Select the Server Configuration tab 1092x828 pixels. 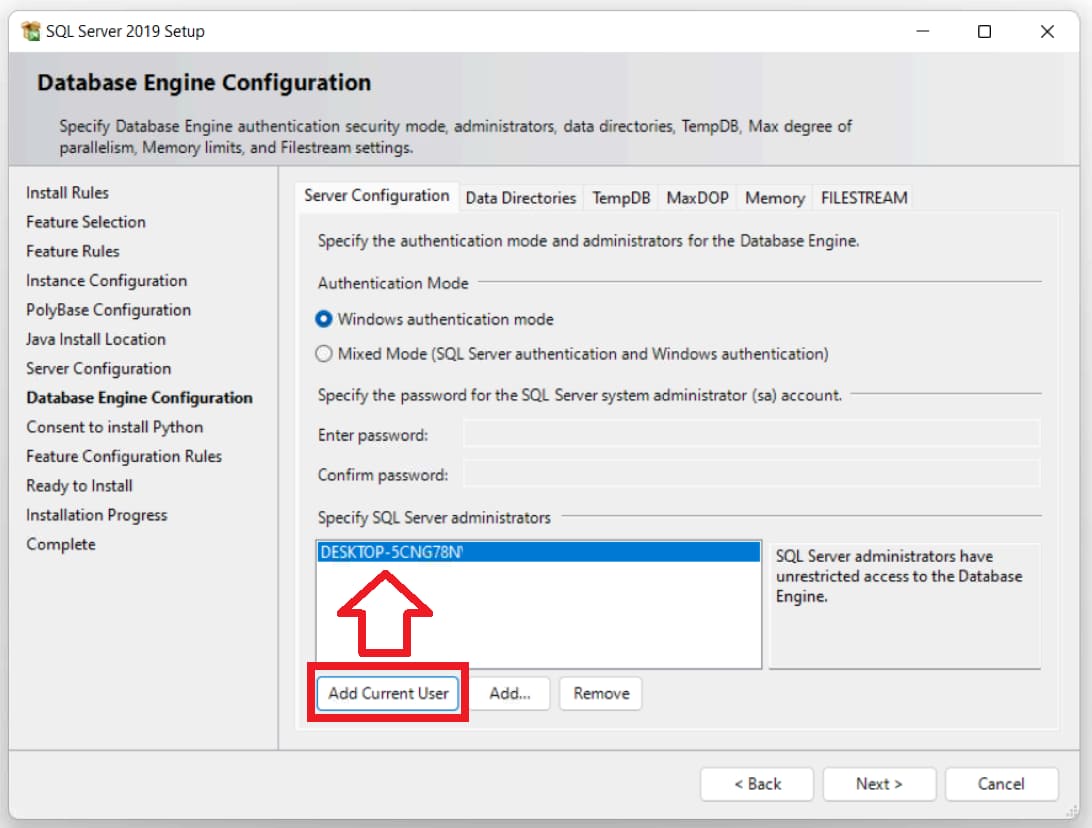click(377, 196)
